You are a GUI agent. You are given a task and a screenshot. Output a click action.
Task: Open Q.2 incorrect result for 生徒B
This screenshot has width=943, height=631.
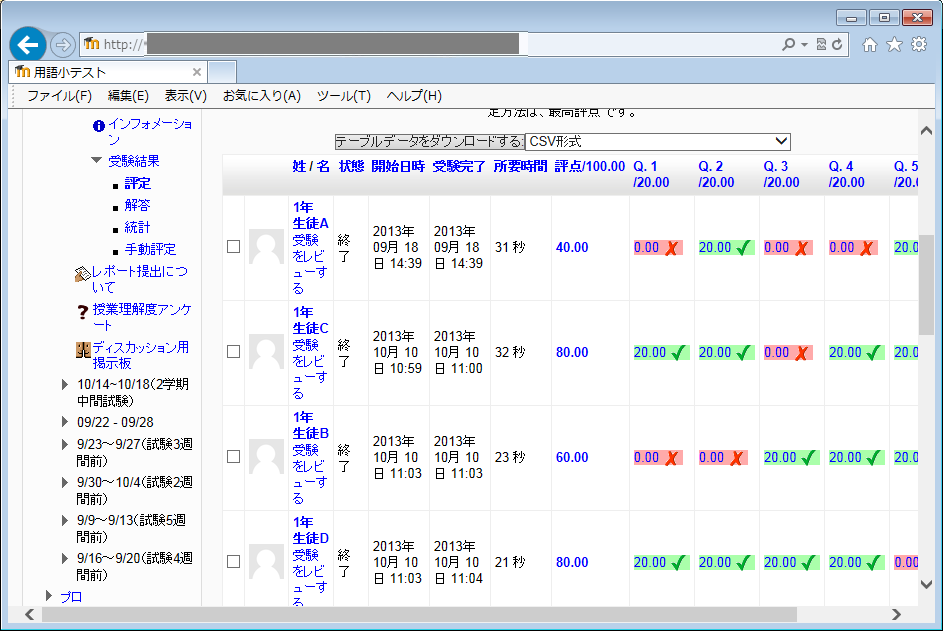[723, 458]
